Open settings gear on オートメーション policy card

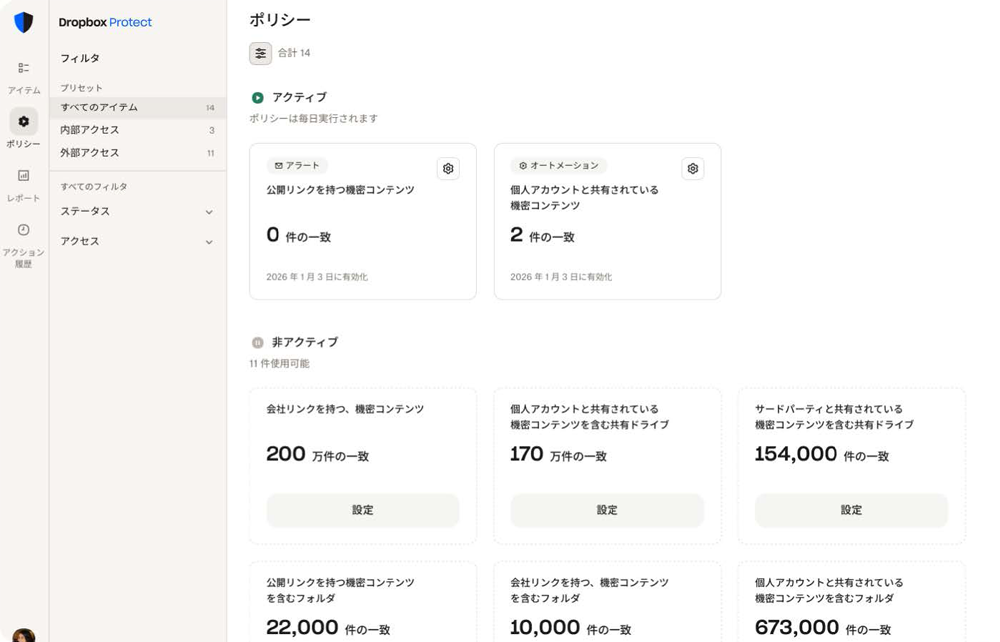(x=693, y=168)
